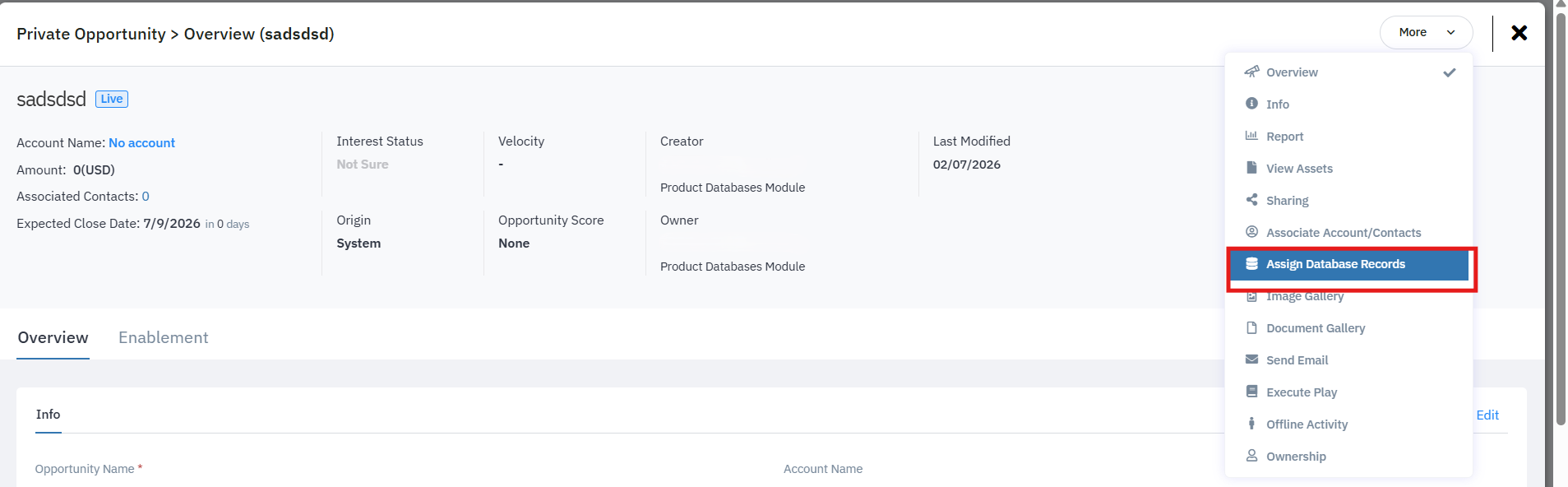
Task: Click the Ownership user icon
Action: pyautogui.click(x=1251, y=456)
